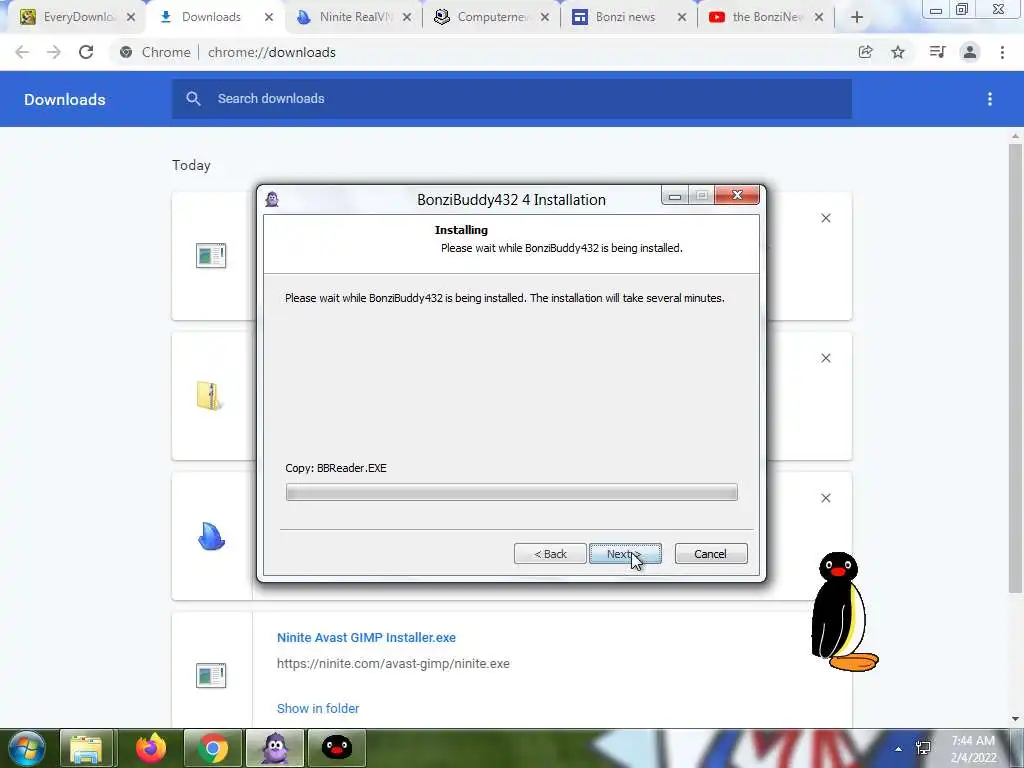Minimize the BonziBuddy432 installer window

[675, 195]
